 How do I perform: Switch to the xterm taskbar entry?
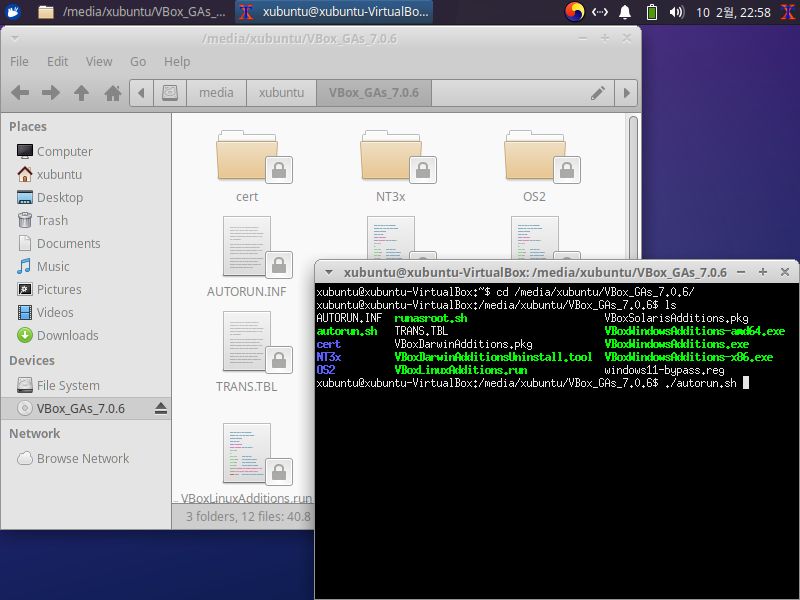pyautogui.click(x=334, y=12)
